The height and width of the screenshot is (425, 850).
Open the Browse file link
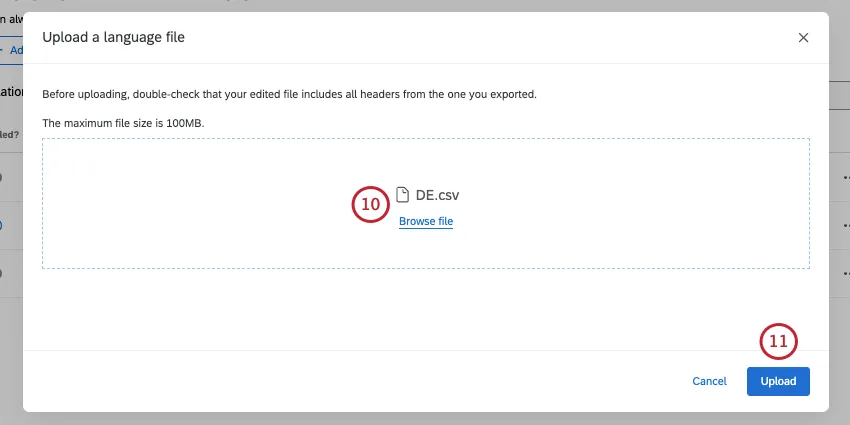pyautogui.click(x=426, y=221)
